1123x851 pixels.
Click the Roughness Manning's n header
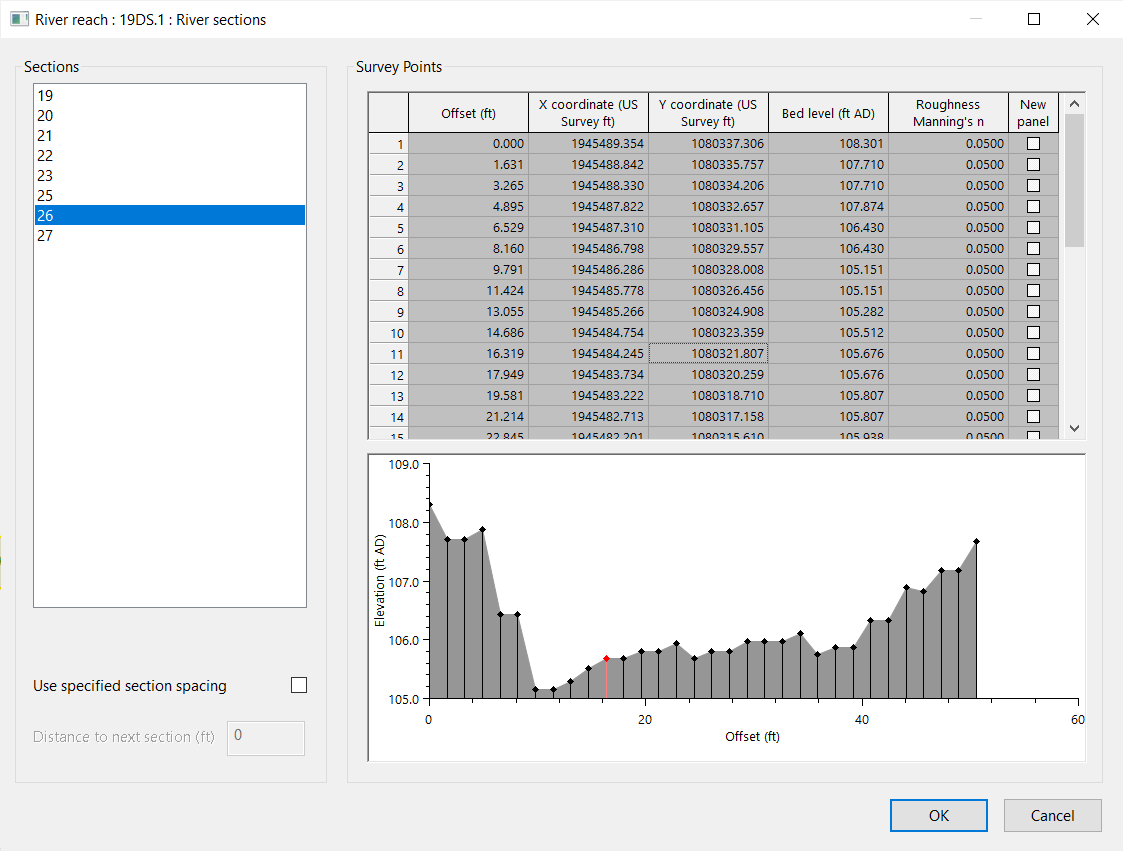[947, 112]
